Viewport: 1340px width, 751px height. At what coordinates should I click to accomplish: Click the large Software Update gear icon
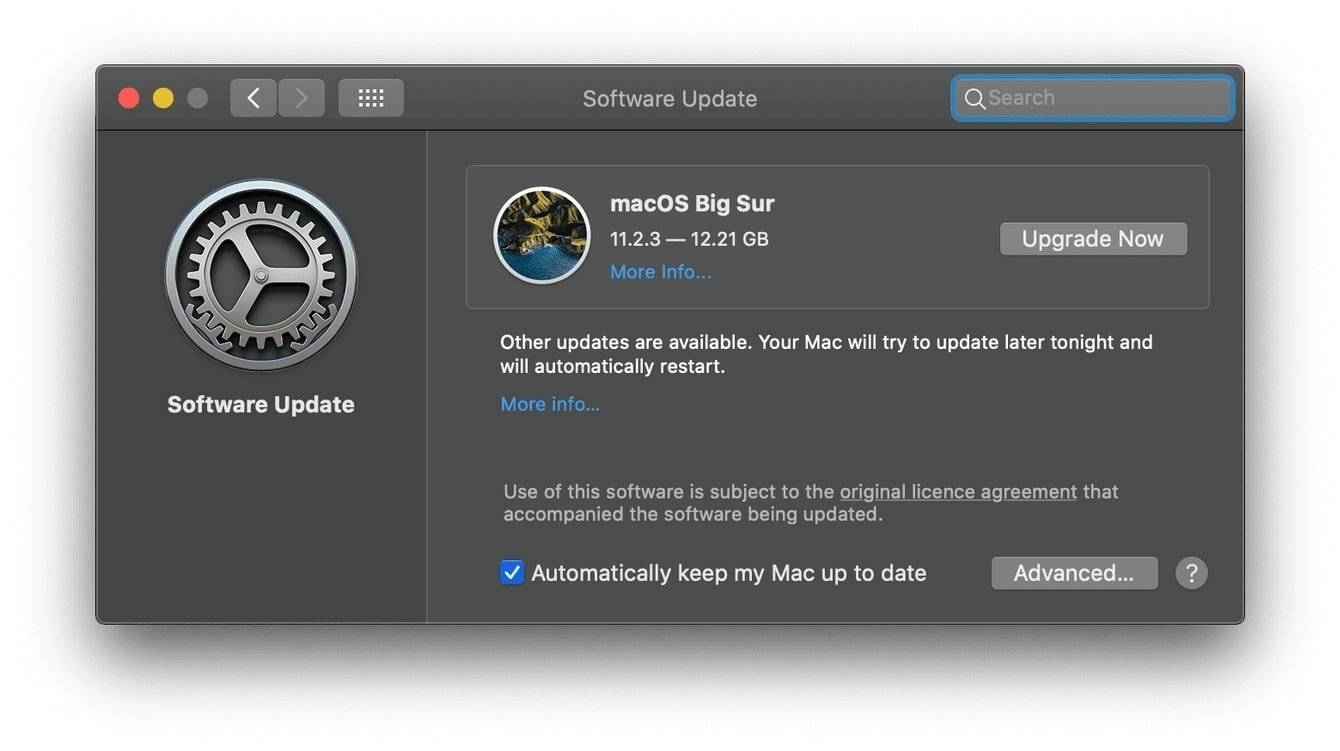pos(261,275)
